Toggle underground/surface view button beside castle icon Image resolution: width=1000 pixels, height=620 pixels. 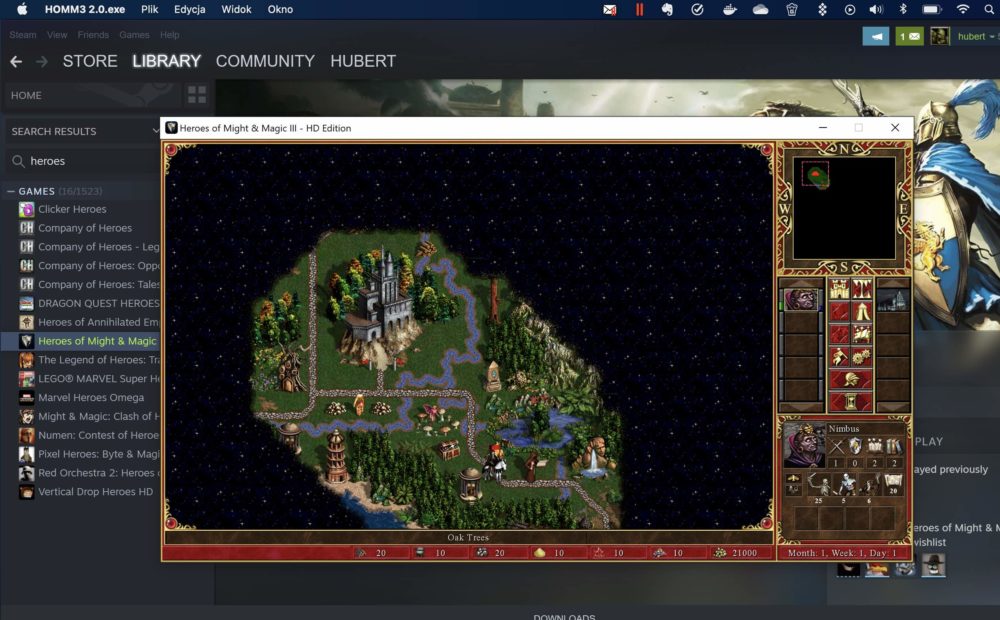pos(862,290)
